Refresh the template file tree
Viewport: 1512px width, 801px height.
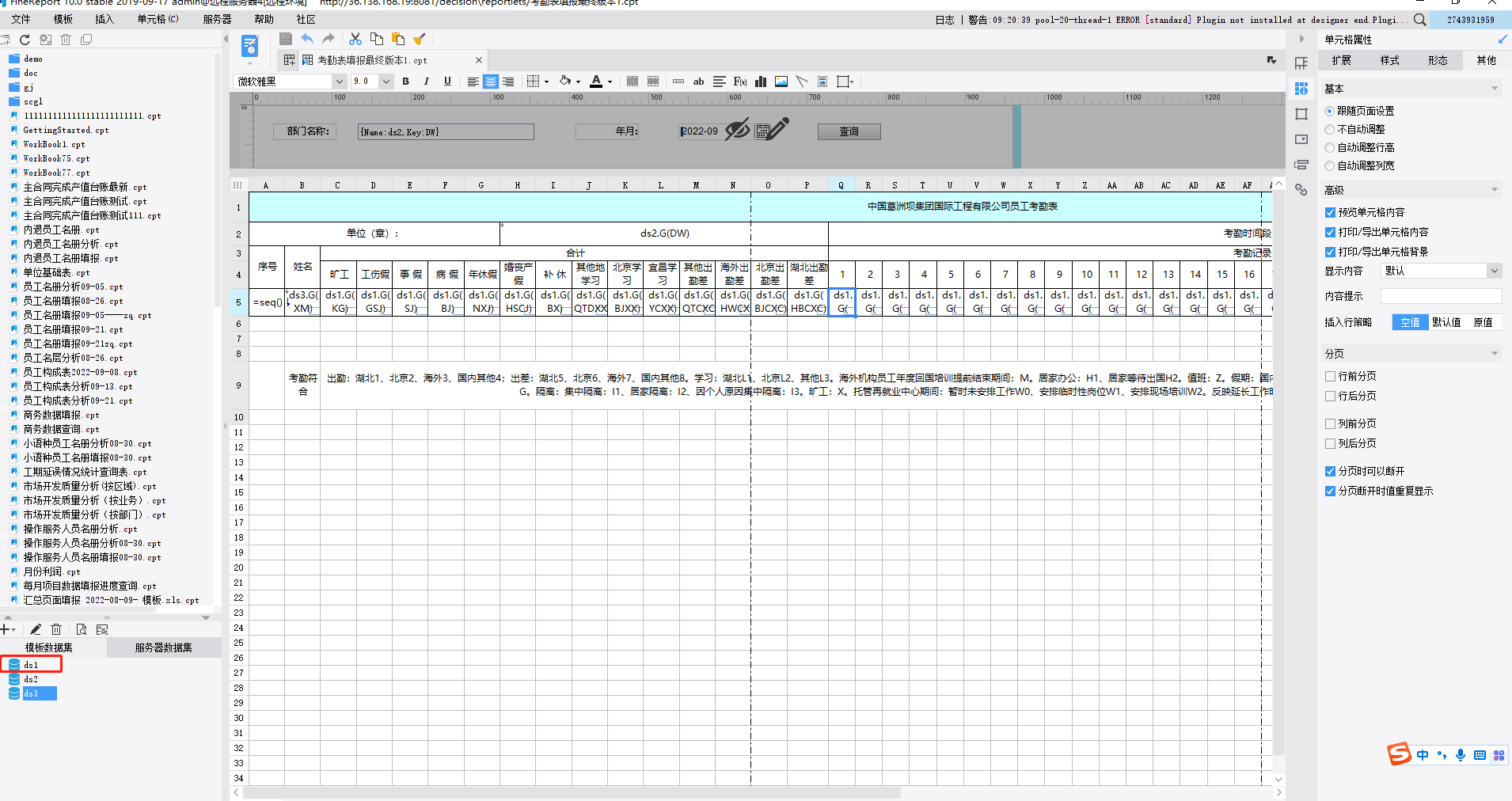click(x=25, y=40)
